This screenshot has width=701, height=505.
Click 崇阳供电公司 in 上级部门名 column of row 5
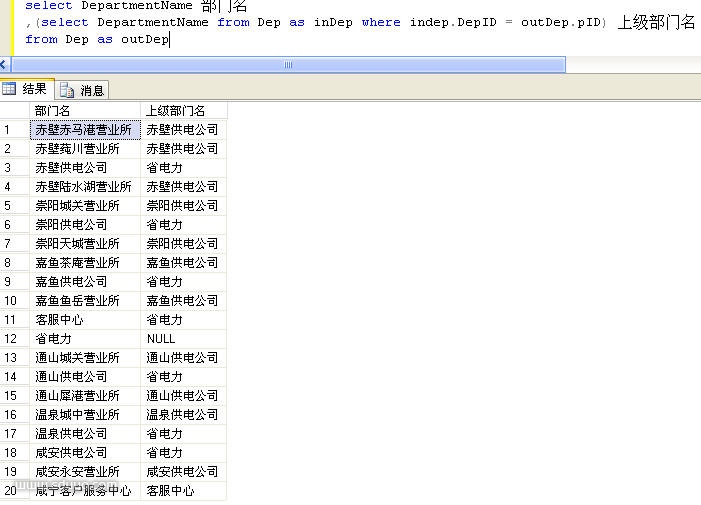184,206
